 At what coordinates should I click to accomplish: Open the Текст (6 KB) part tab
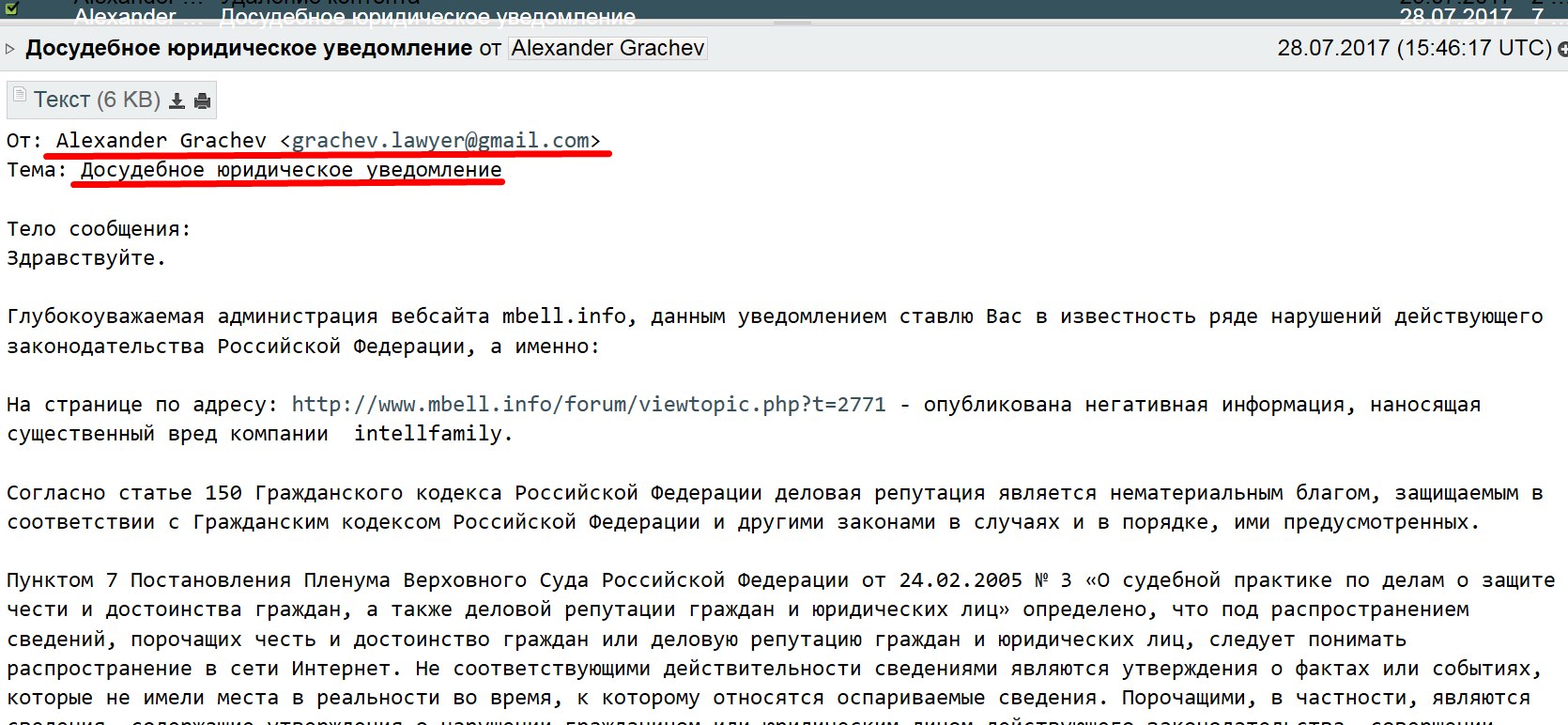pyautogui.click(x=112, y=100)
